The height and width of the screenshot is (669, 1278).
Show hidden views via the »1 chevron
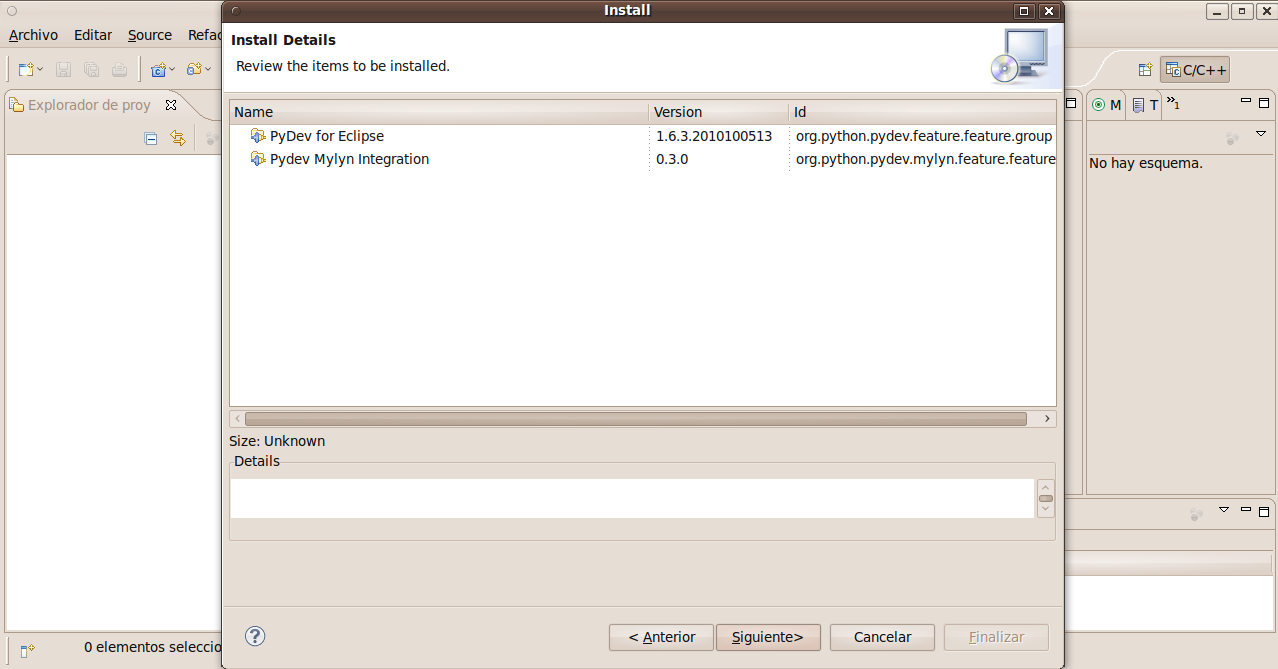1173,103
